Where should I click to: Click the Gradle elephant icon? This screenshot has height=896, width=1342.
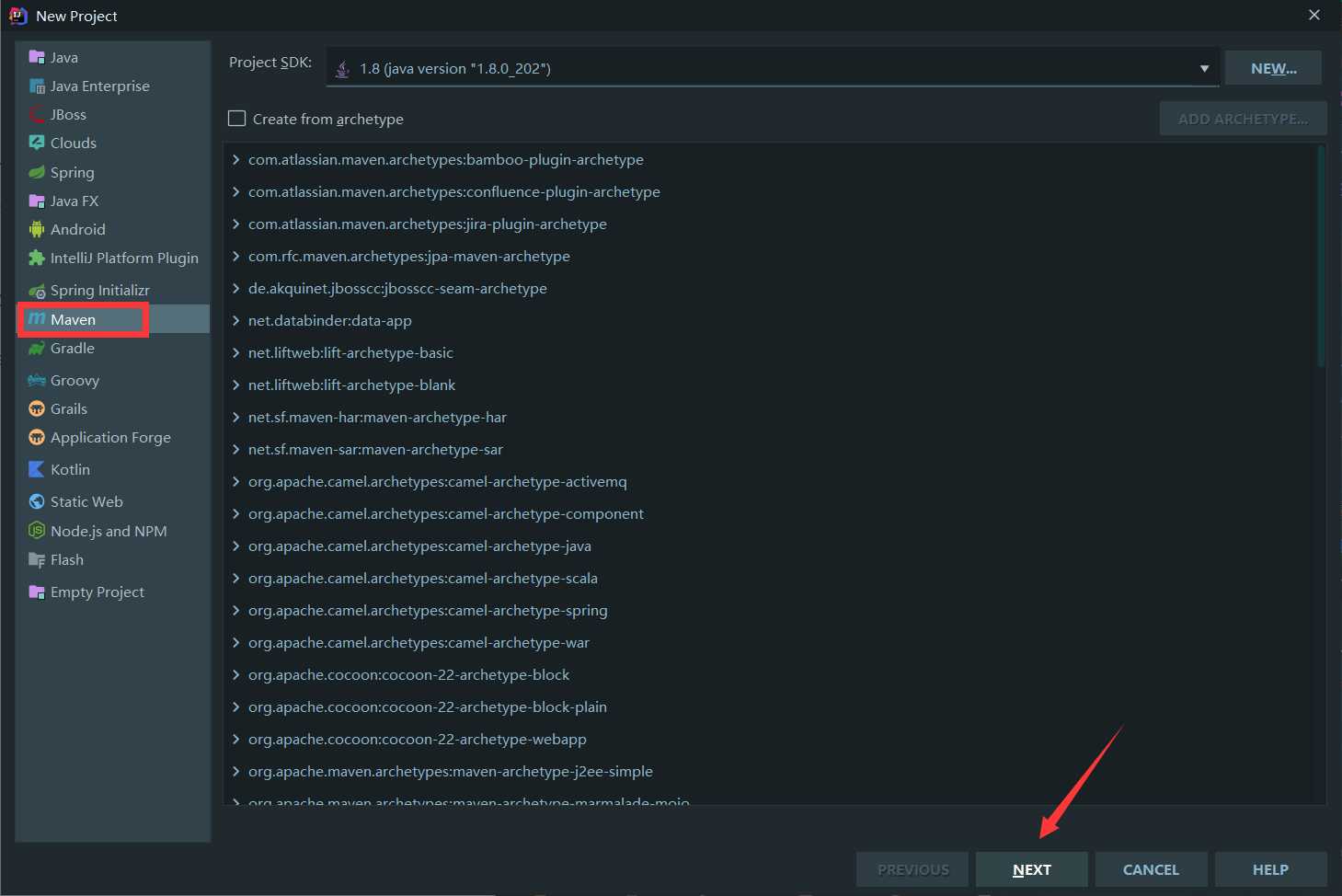click(x=37, y=348)
